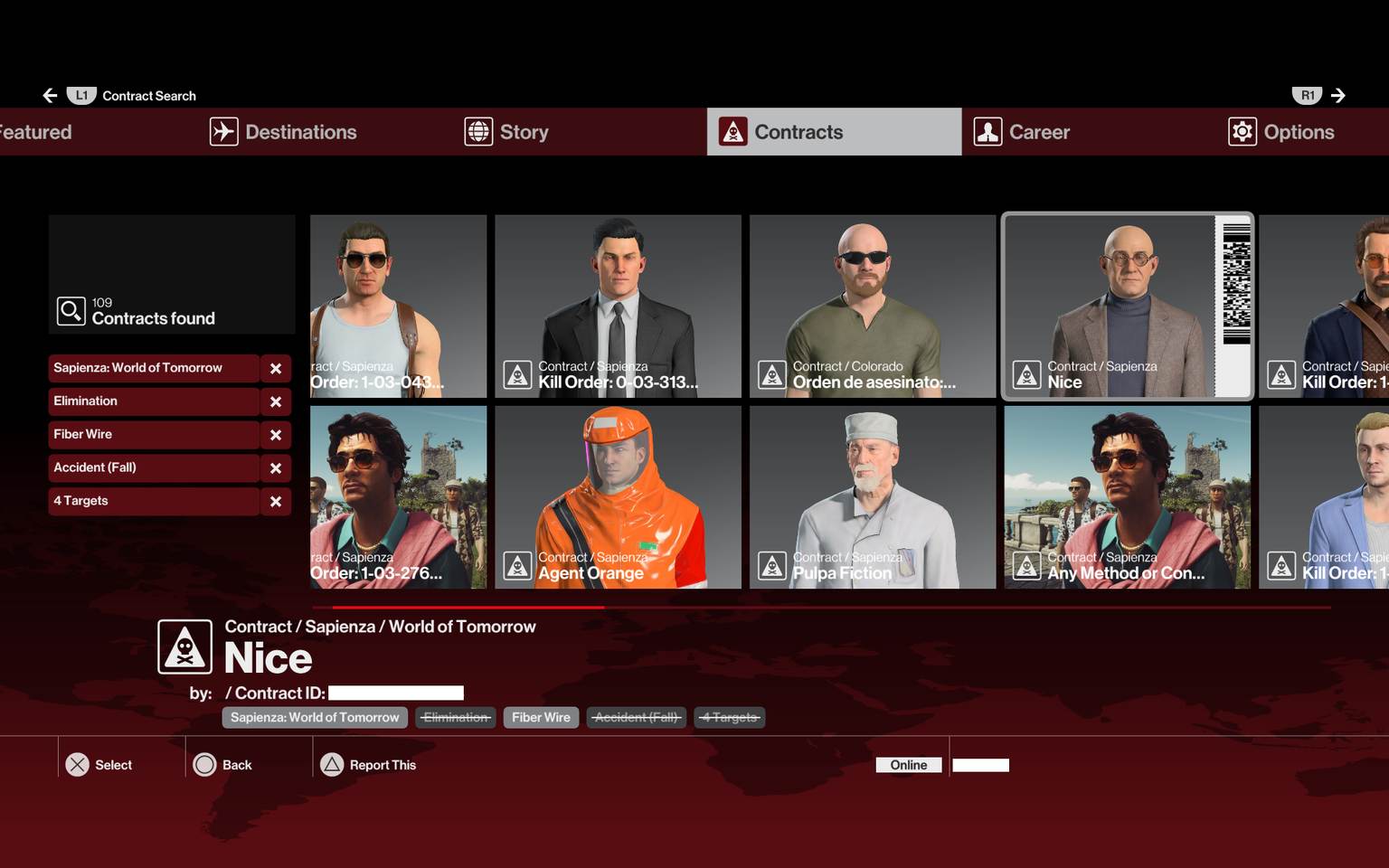The height and width of the screenshot is (868, 1389).
Task: Open the Destinations tab
Action: click(x=283, y=132)
